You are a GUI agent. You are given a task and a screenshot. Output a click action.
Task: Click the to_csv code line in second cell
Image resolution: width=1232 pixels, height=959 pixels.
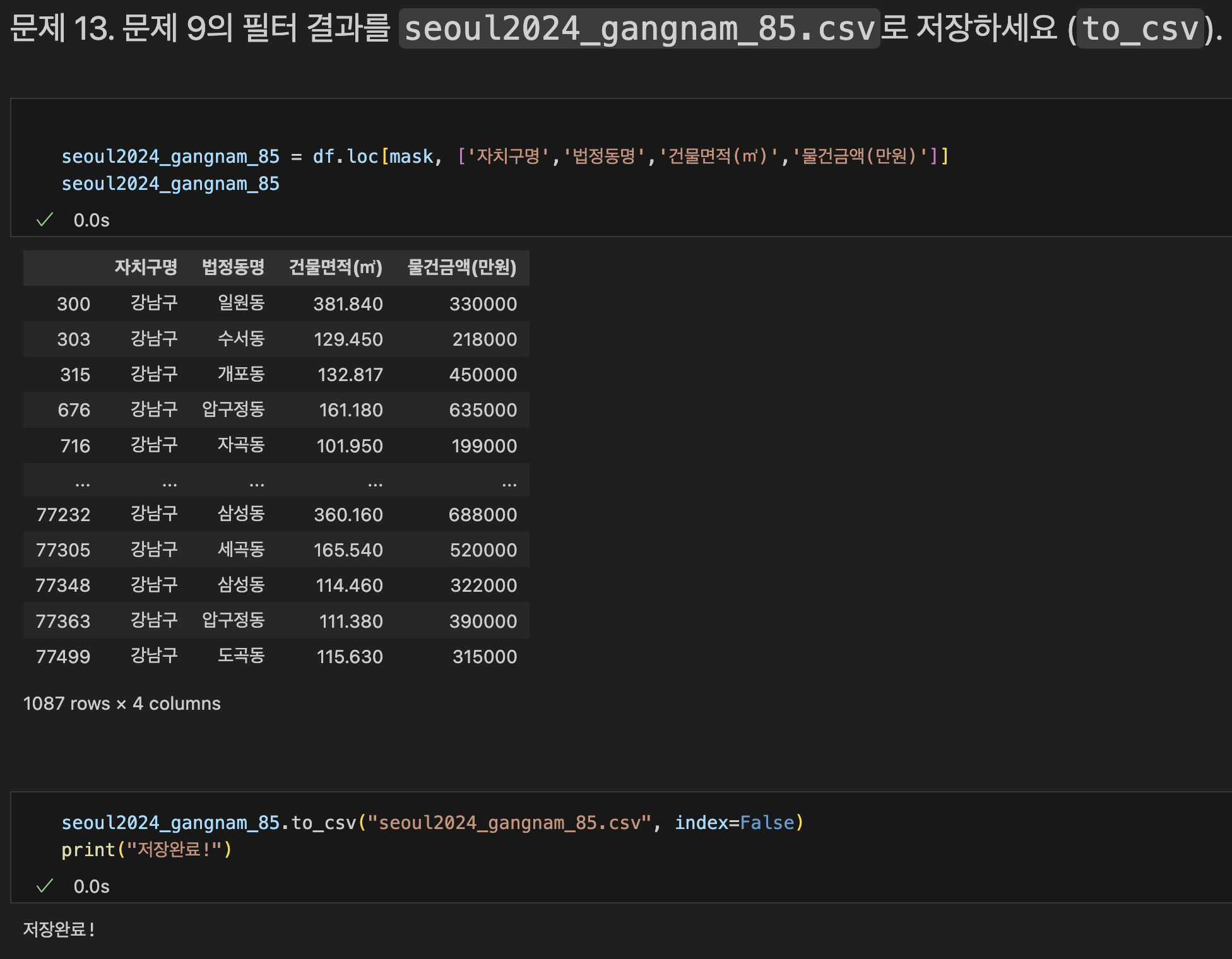point(432,823)
